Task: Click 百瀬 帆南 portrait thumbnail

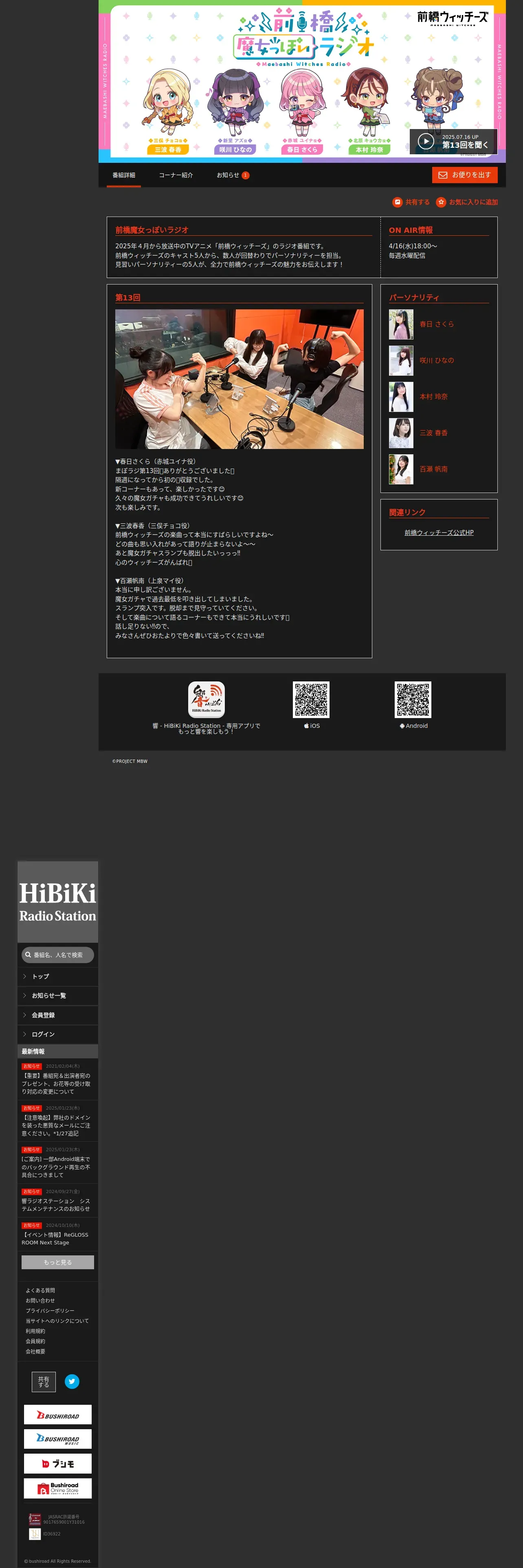Action: [x=401, y=469]
